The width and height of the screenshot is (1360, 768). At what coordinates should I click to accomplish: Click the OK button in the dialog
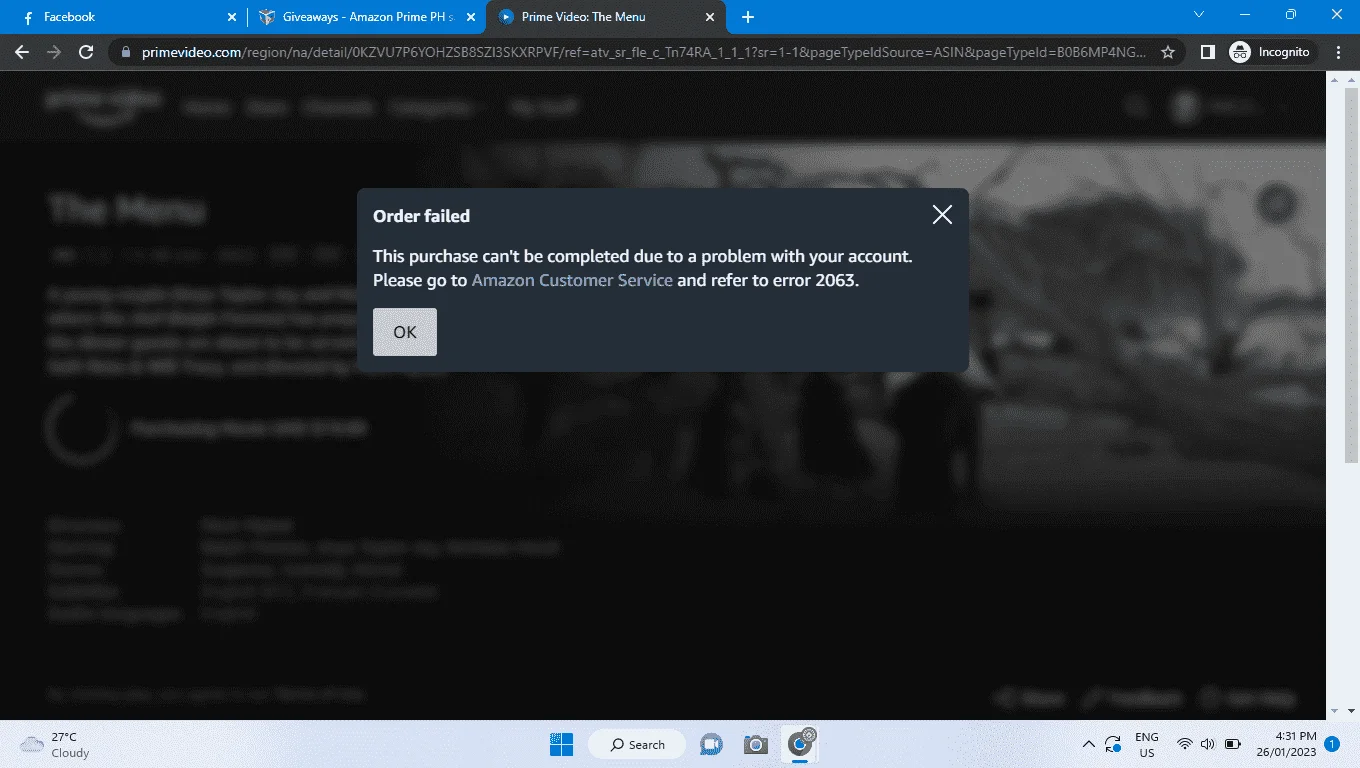coord(405,332)
